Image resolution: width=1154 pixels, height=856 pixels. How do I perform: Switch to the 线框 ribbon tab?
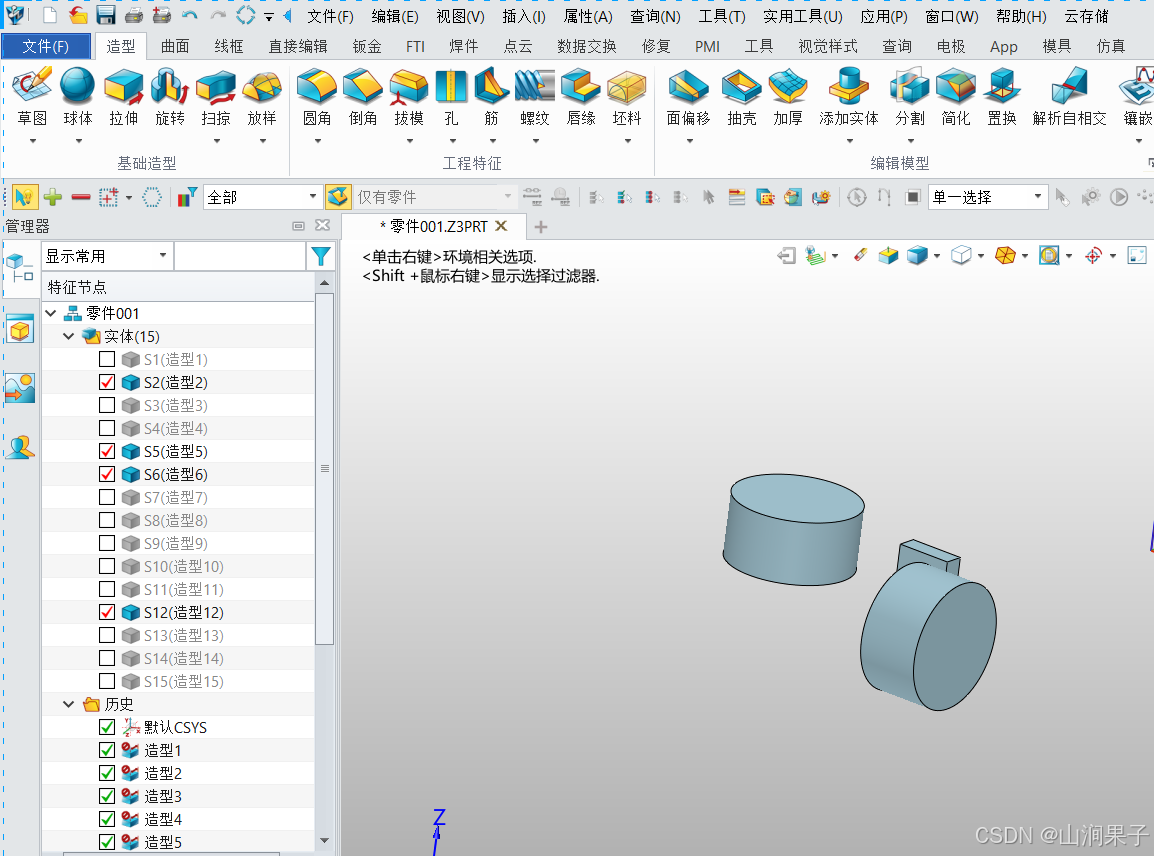pyautogui.click(x=229, y=46)
